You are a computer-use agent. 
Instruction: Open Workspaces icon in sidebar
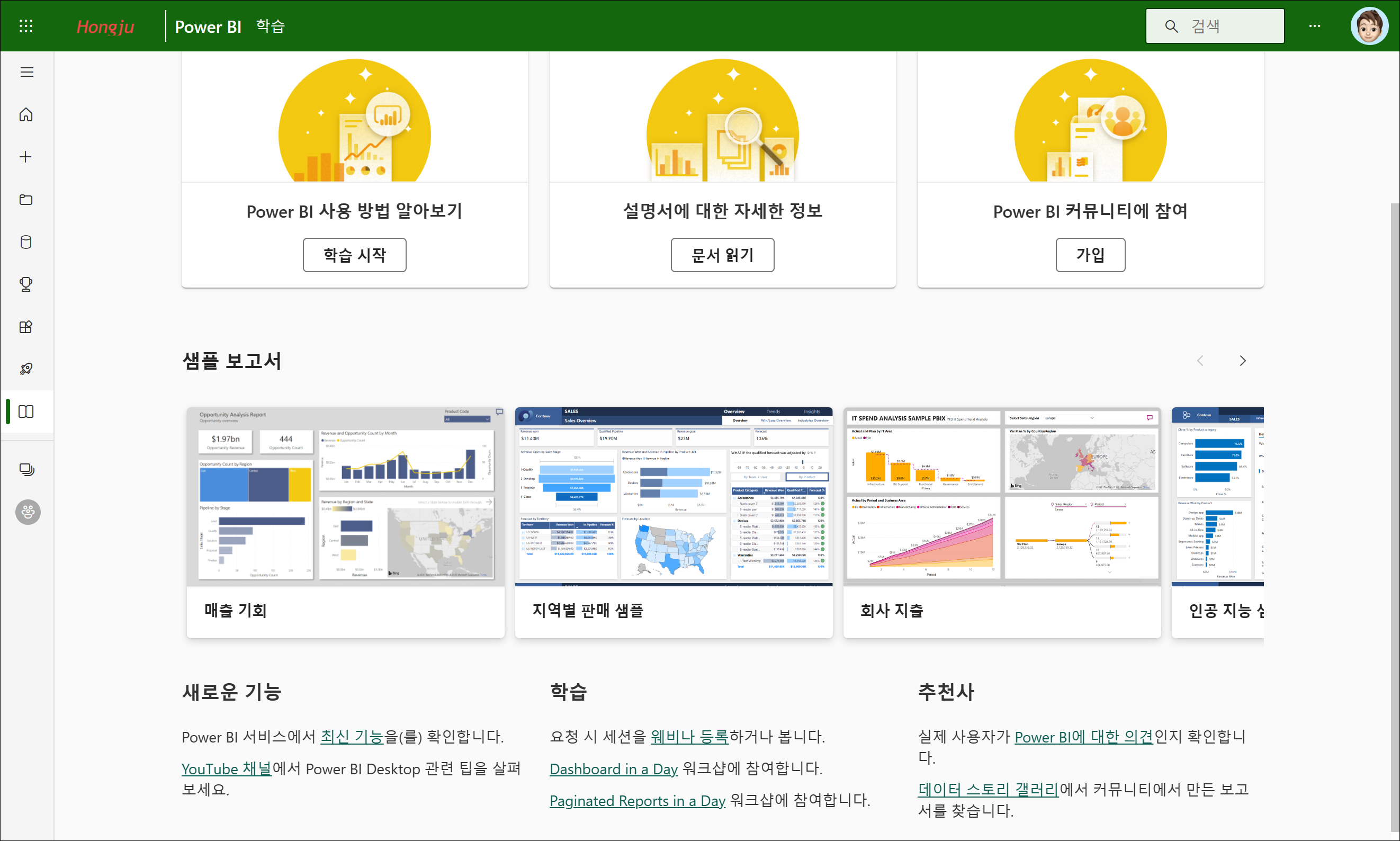pos(26,469)
